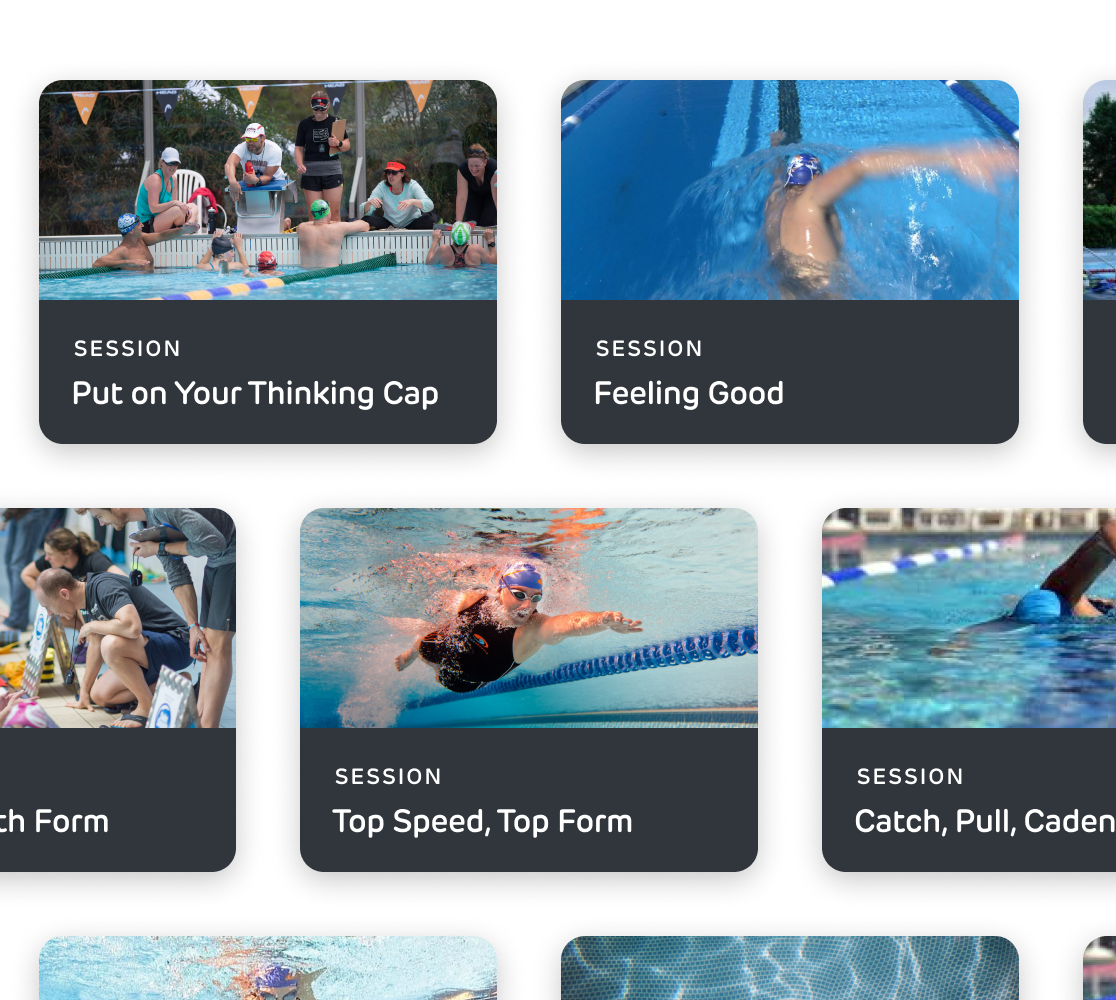Click the crouching coaches on pool deck photo
The image size is (1116, 1000).
117,618
